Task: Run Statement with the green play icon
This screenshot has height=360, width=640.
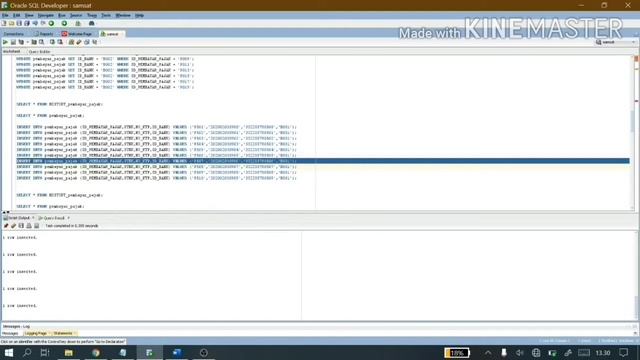Action: point(5,42)
